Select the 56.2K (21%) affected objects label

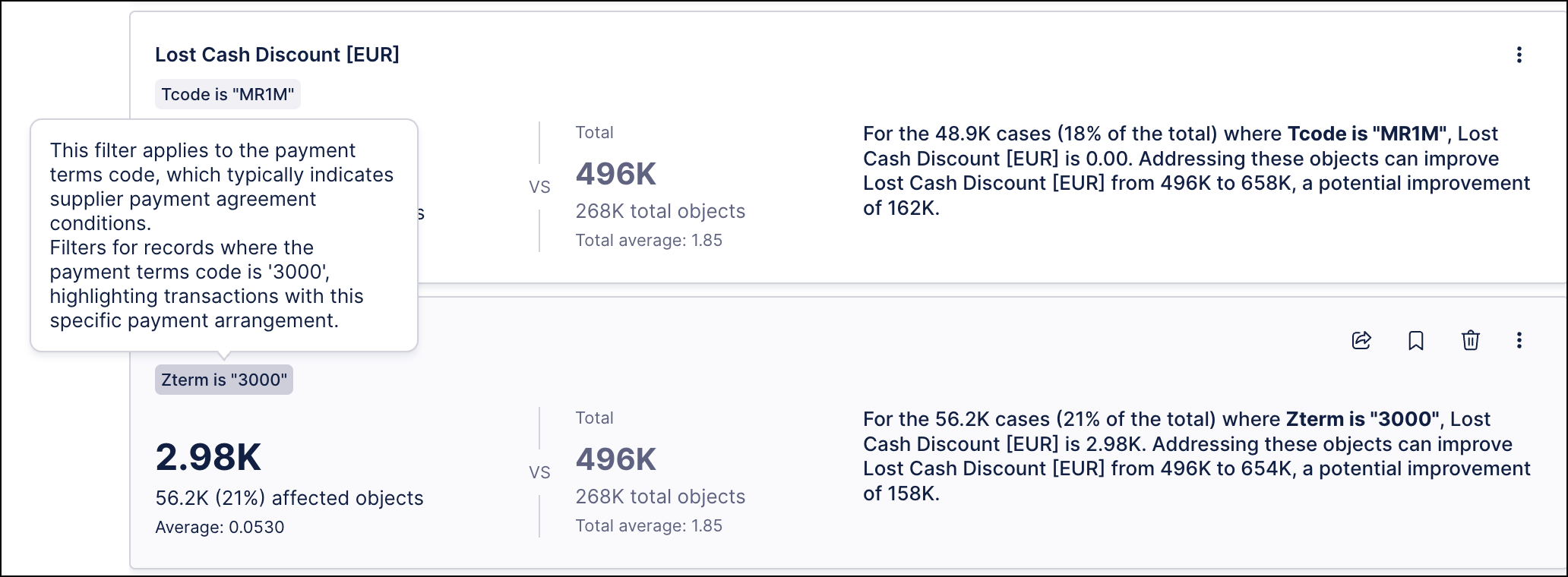[x=289, y=498]
